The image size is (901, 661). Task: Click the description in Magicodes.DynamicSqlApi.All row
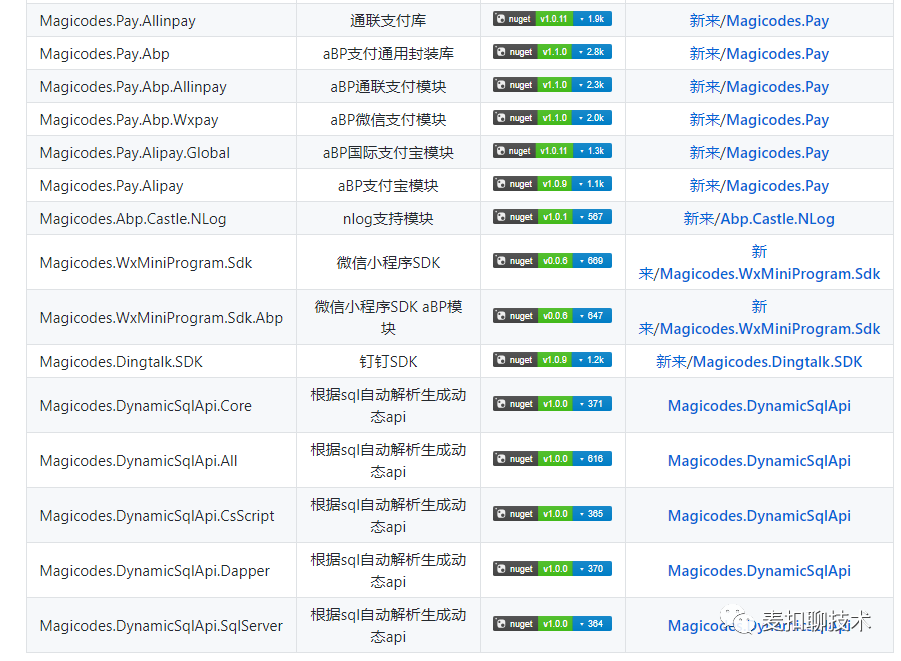pos(388,461)
